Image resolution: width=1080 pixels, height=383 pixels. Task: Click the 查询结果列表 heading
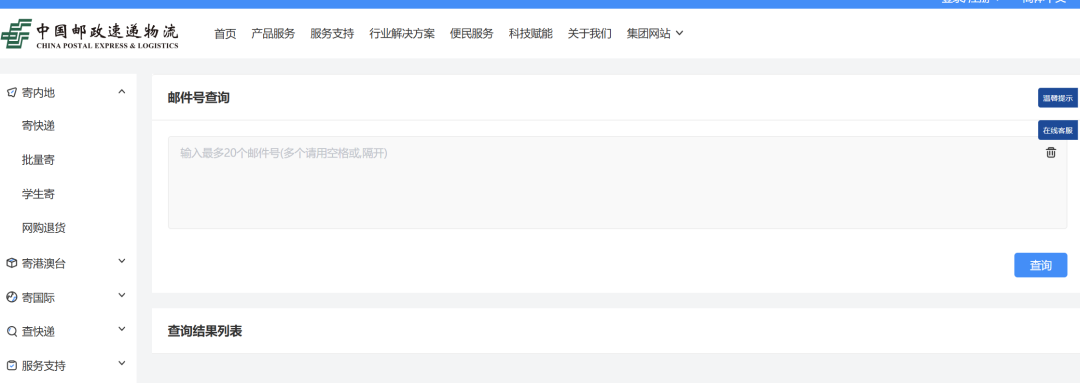205,331
